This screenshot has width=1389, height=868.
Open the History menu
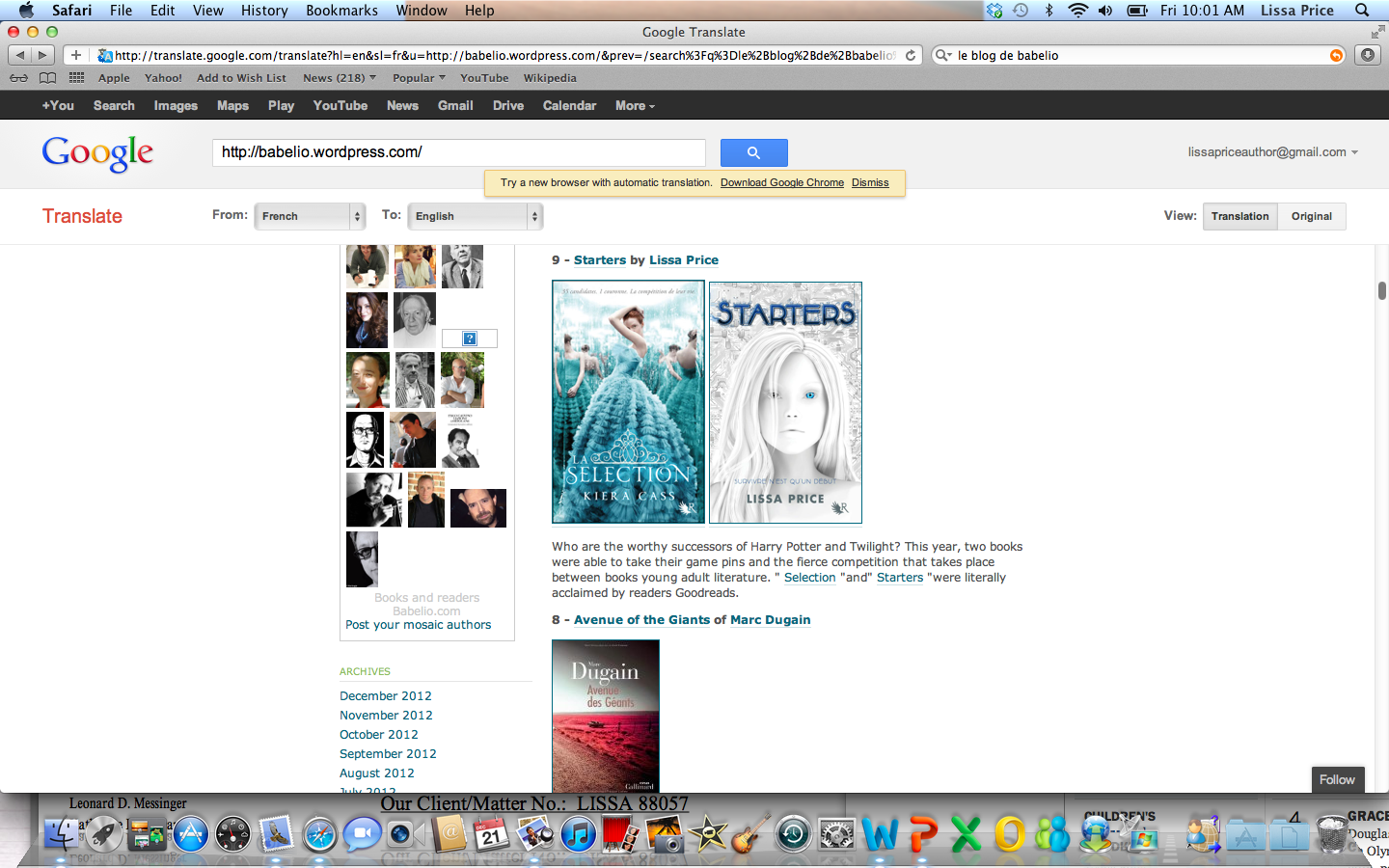pyautogui.click(x=264, y=11)
